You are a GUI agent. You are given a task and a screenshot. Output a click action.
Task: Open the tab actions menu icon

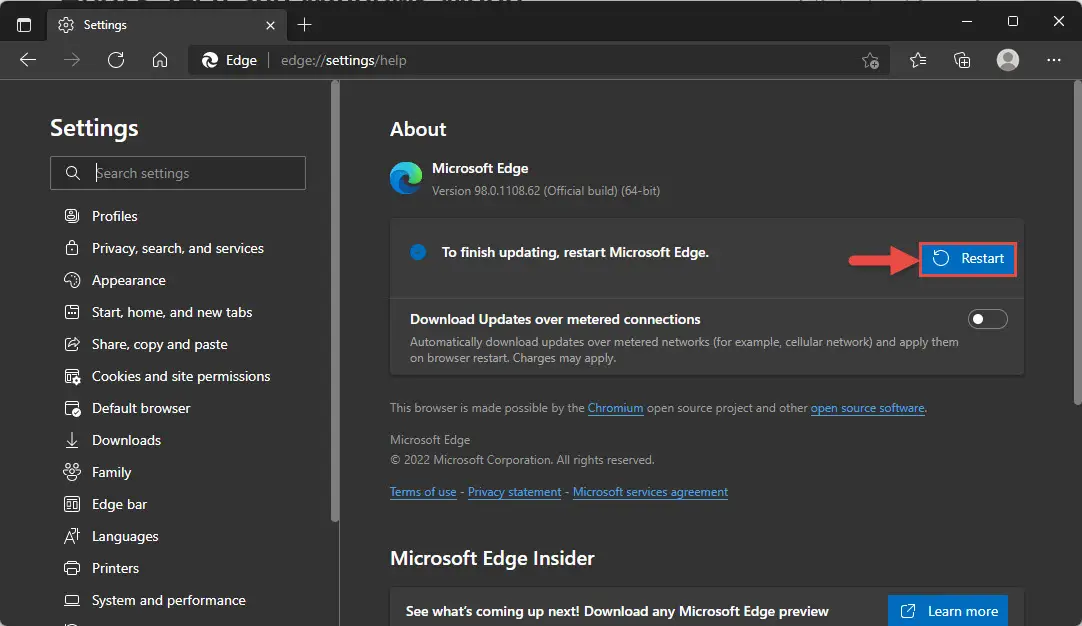click(24, 25)
